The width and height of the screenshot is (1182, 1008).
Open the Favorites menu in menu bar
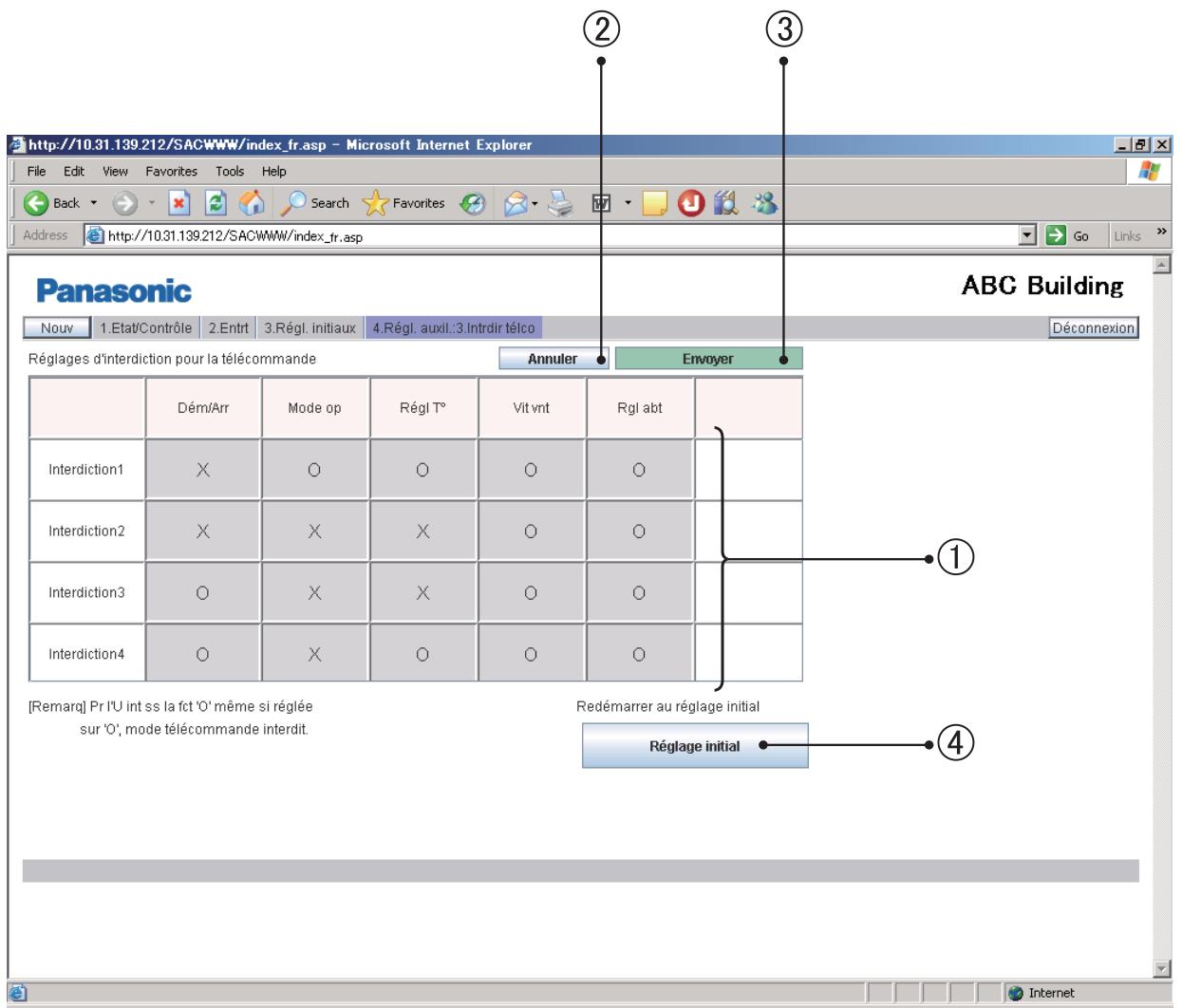[x=171, y=172]
